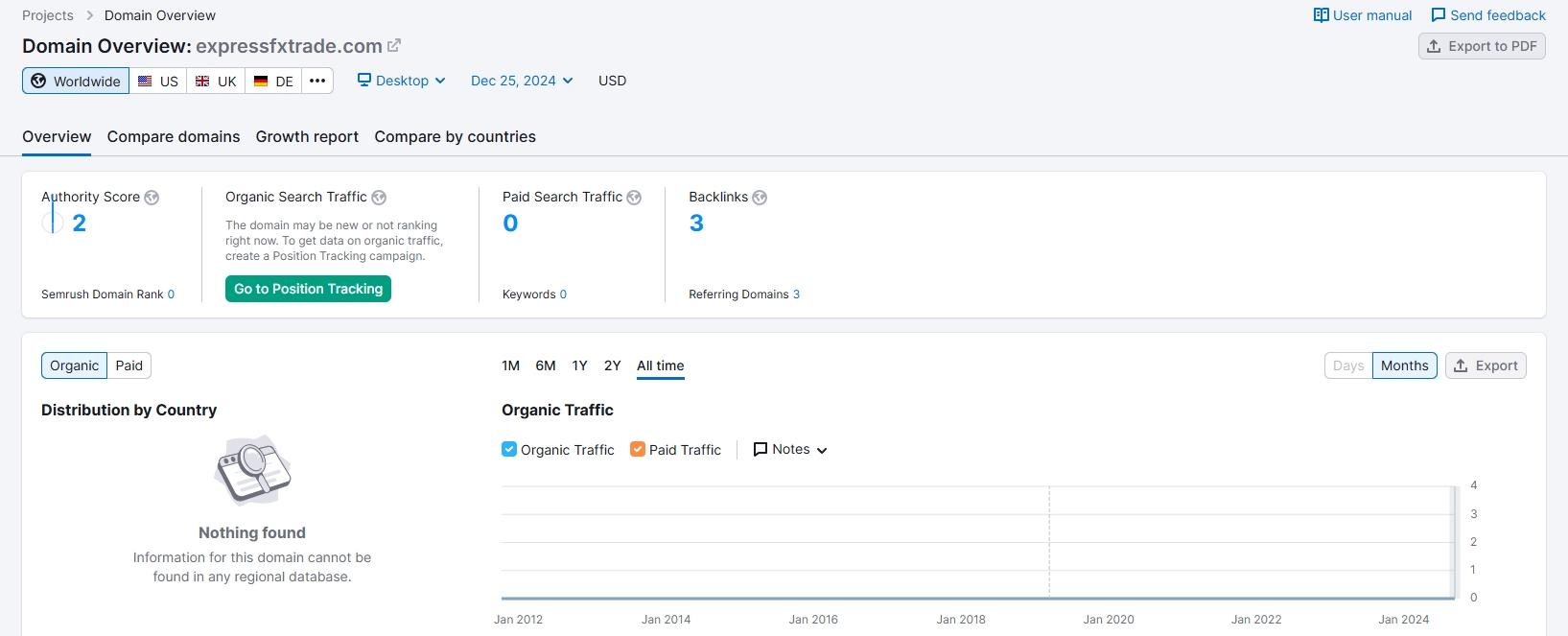This screenshot has height=636, width=1568.
Task: Click the Paid Search Traffic info icon
Action: point(634,198)
